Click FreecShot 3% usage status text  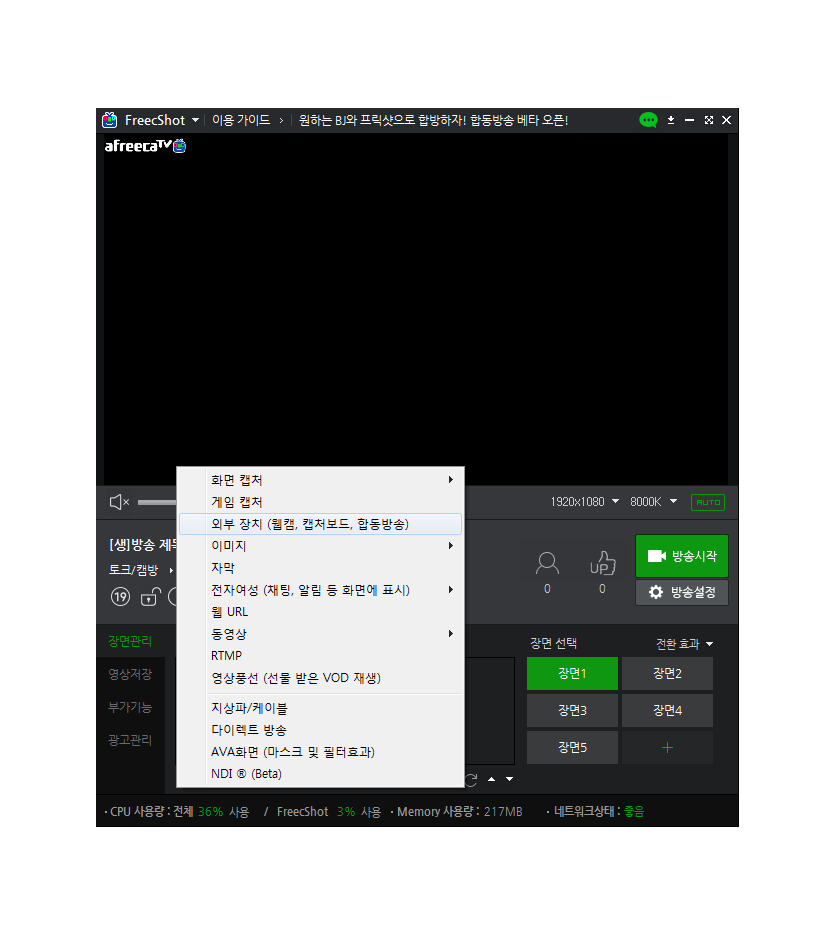pyautogui.click(x=329, y=812)
